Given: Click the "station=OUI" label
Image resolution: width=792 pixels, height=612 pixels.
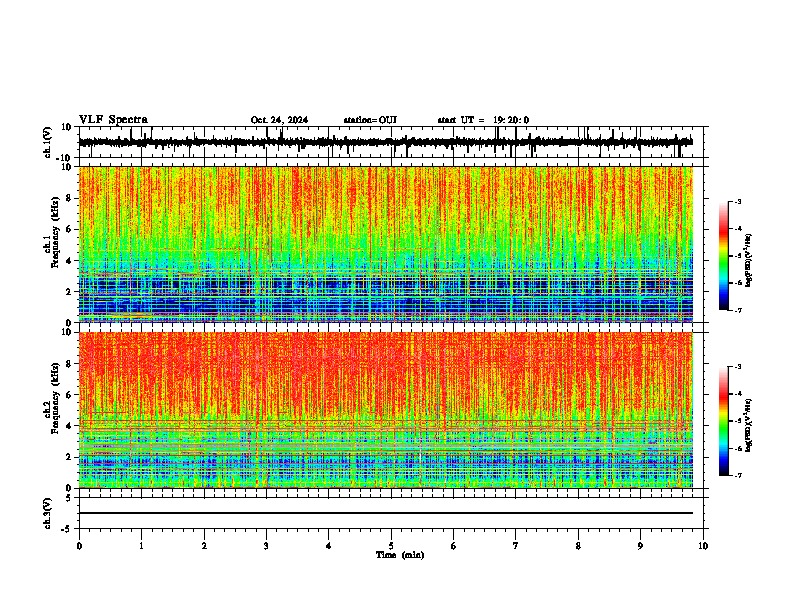Looking at the screenshot, I should pyautogui.click(x=370, y=120).
